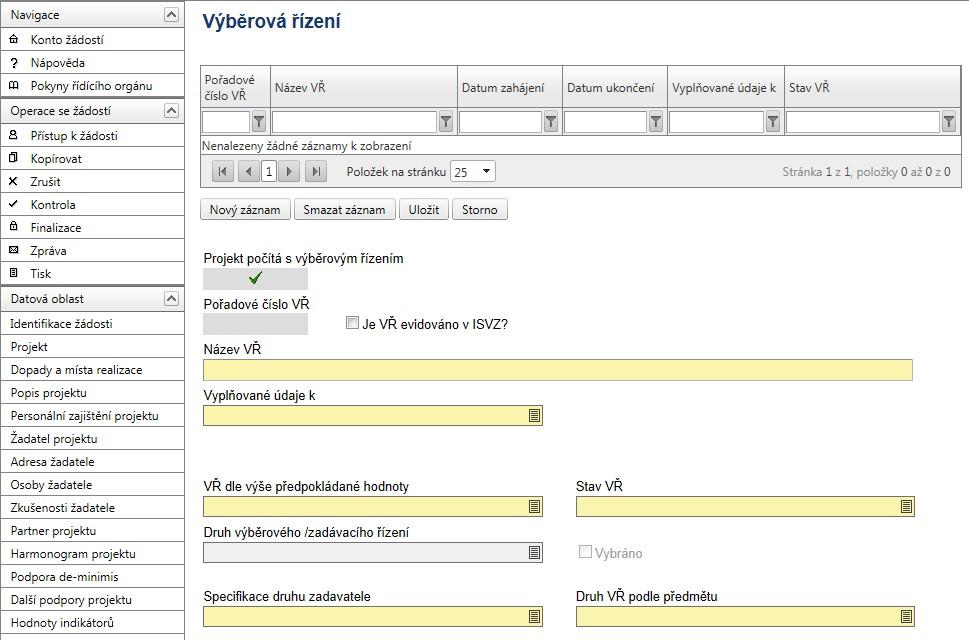The height and width of the screenshot is (640, 969).
Task: Click the page number field showing 1
Action: pyautogui.click(x=269, y=171)
